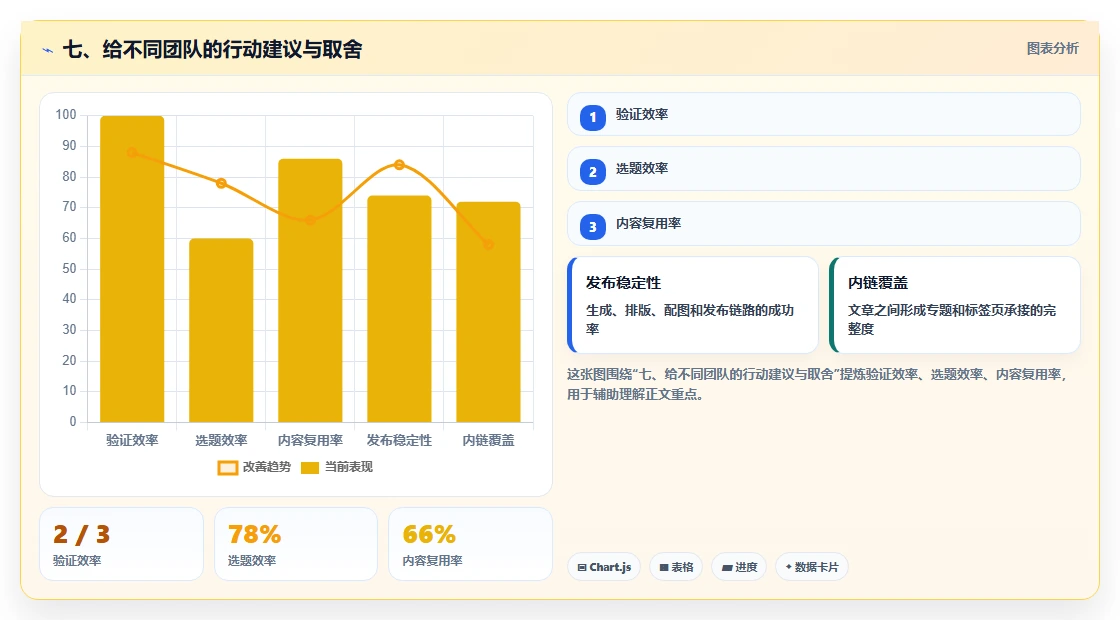Toggle the 改善趋势 legend swatch

pyautogui.click(x=227, y=468)
